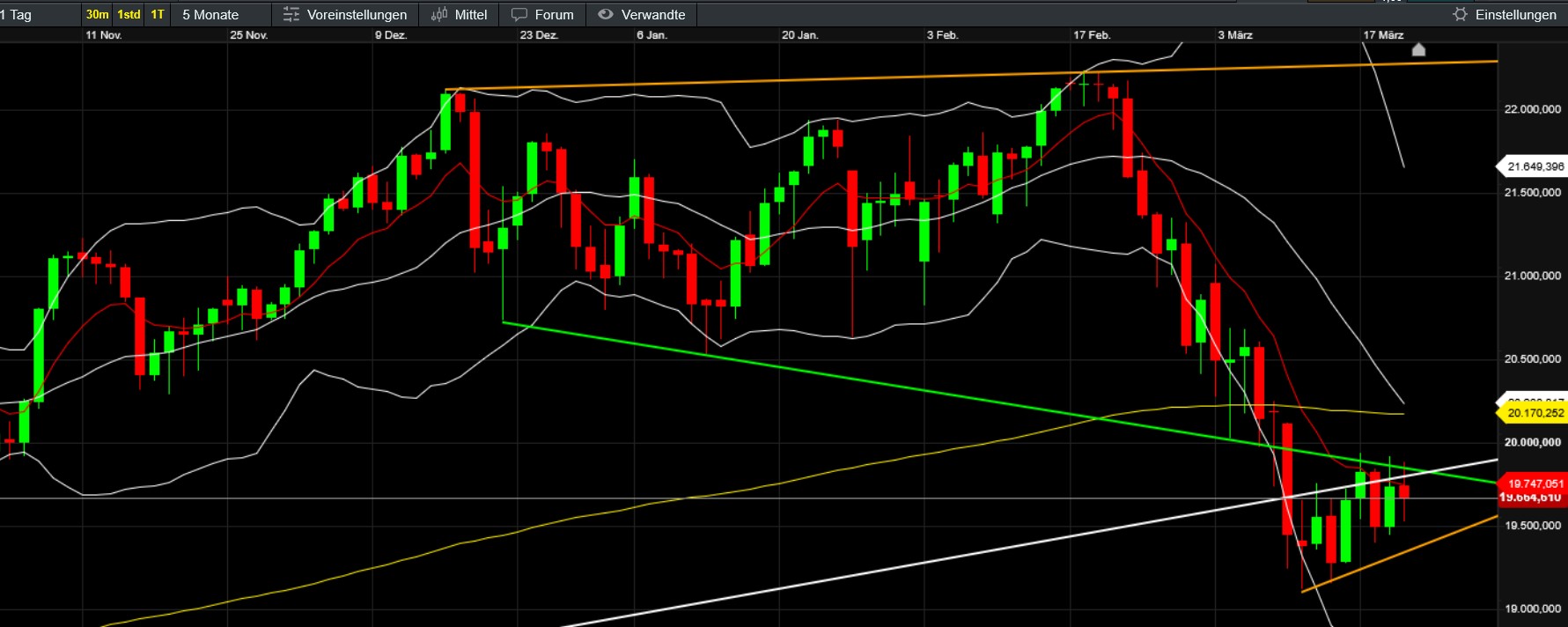Click the 20.500,000 price axis label

(1533, 358)
